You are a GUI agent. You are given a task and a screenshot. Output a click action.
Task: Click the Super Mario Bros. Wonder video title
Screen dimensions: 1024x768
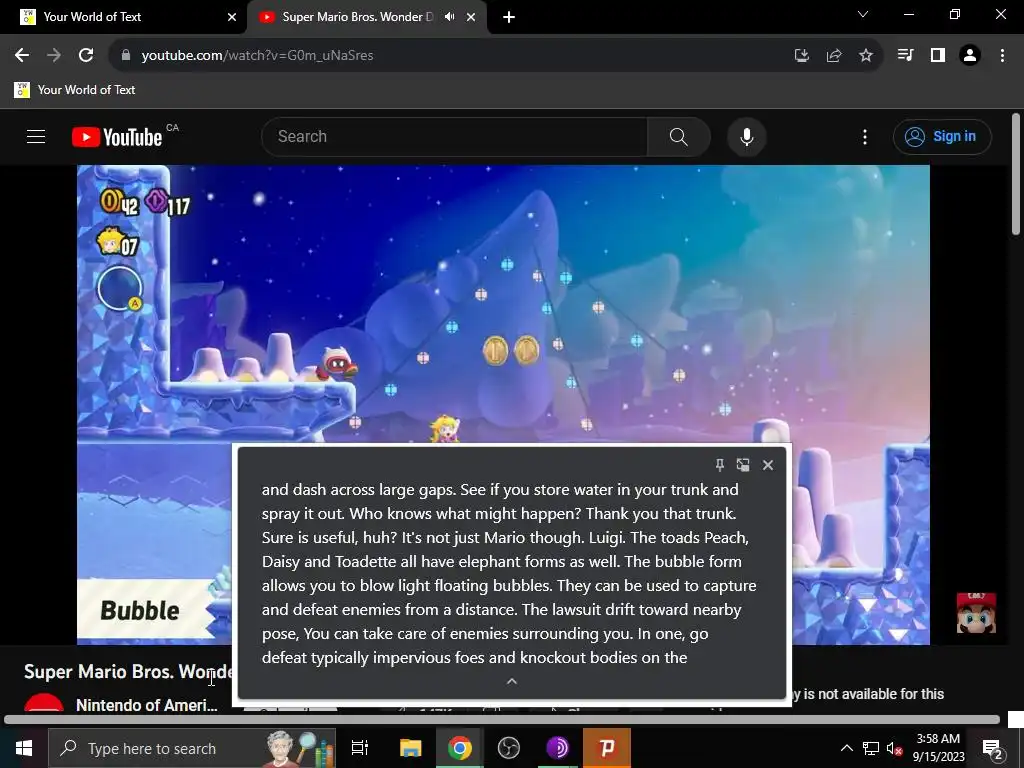[128, 671]
